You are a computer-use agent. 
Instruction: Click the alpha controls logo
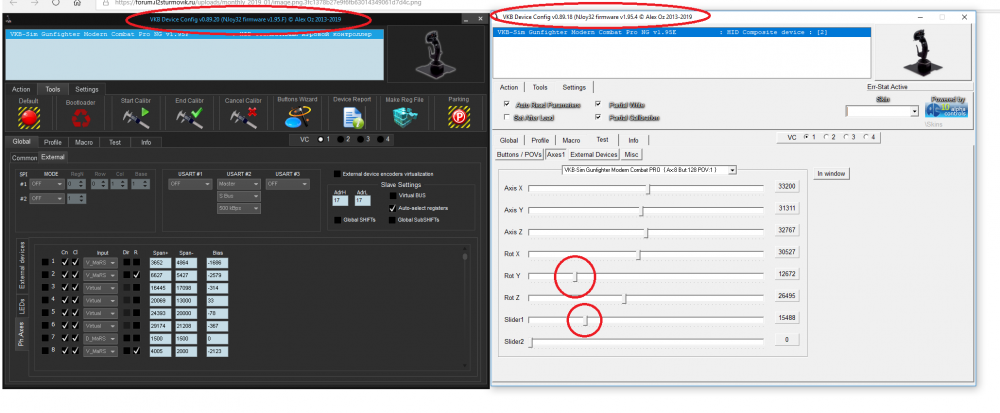946,108
